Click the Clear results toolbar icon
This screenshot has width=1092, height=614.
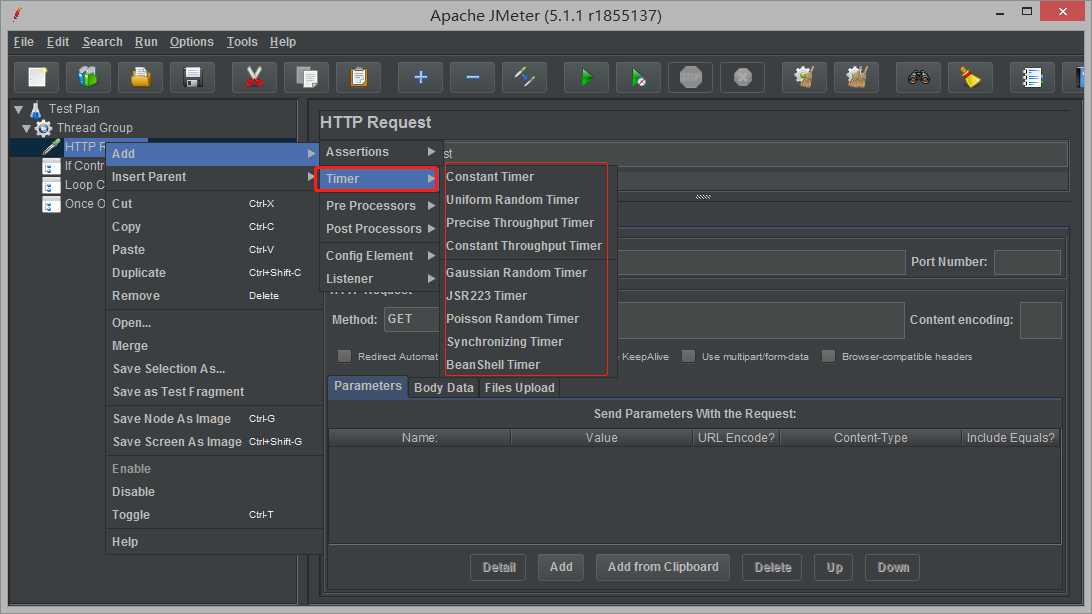tap(804, 77)
